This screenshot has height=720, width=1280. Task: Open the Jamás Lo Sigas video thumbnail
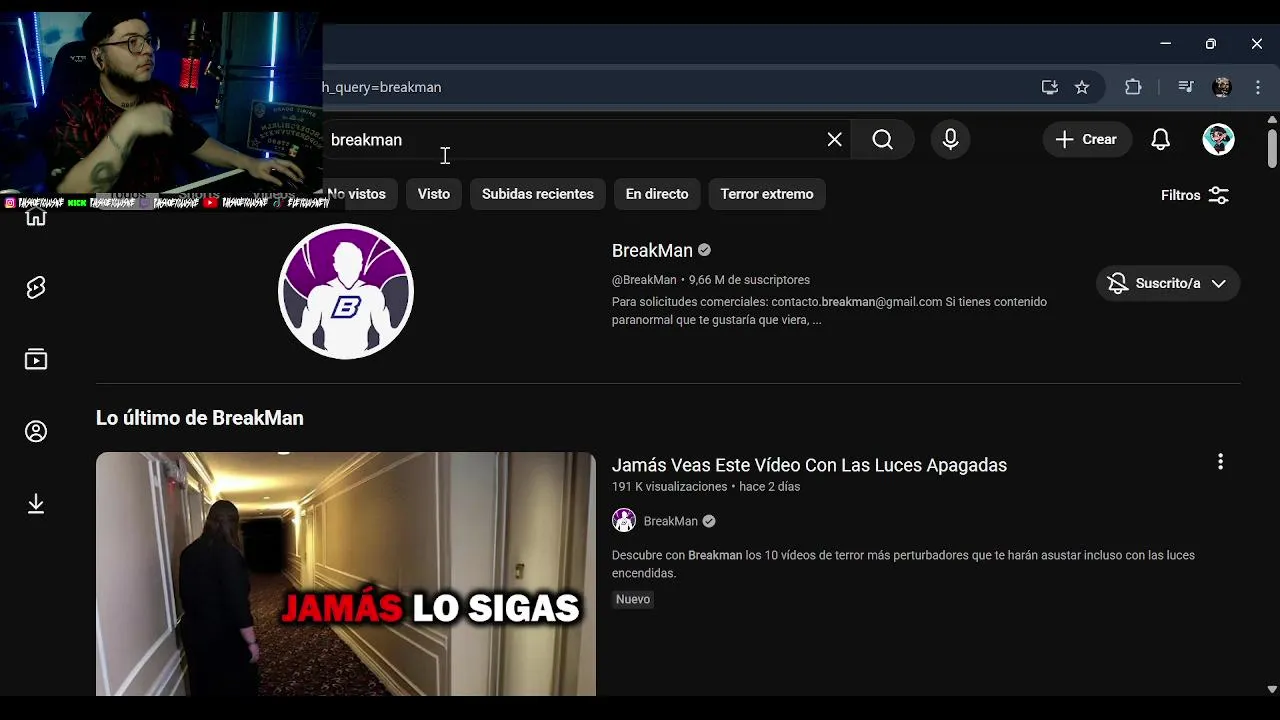tap(346, 574)
